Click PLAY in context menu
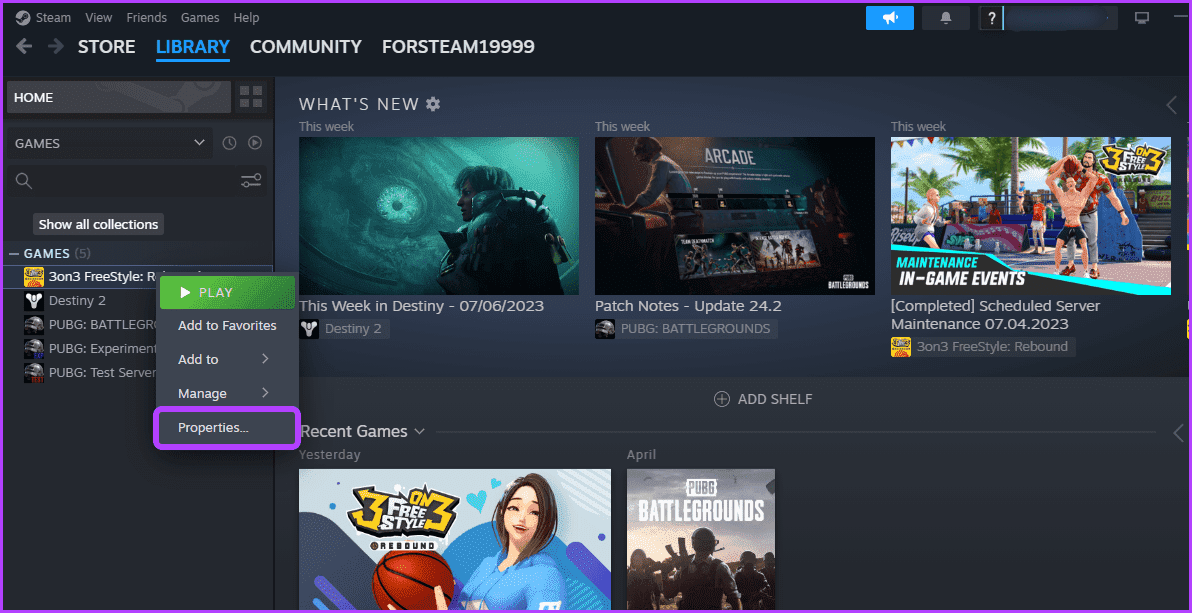The width and height of the screenshot is (1192, 613). pos(227,292)
